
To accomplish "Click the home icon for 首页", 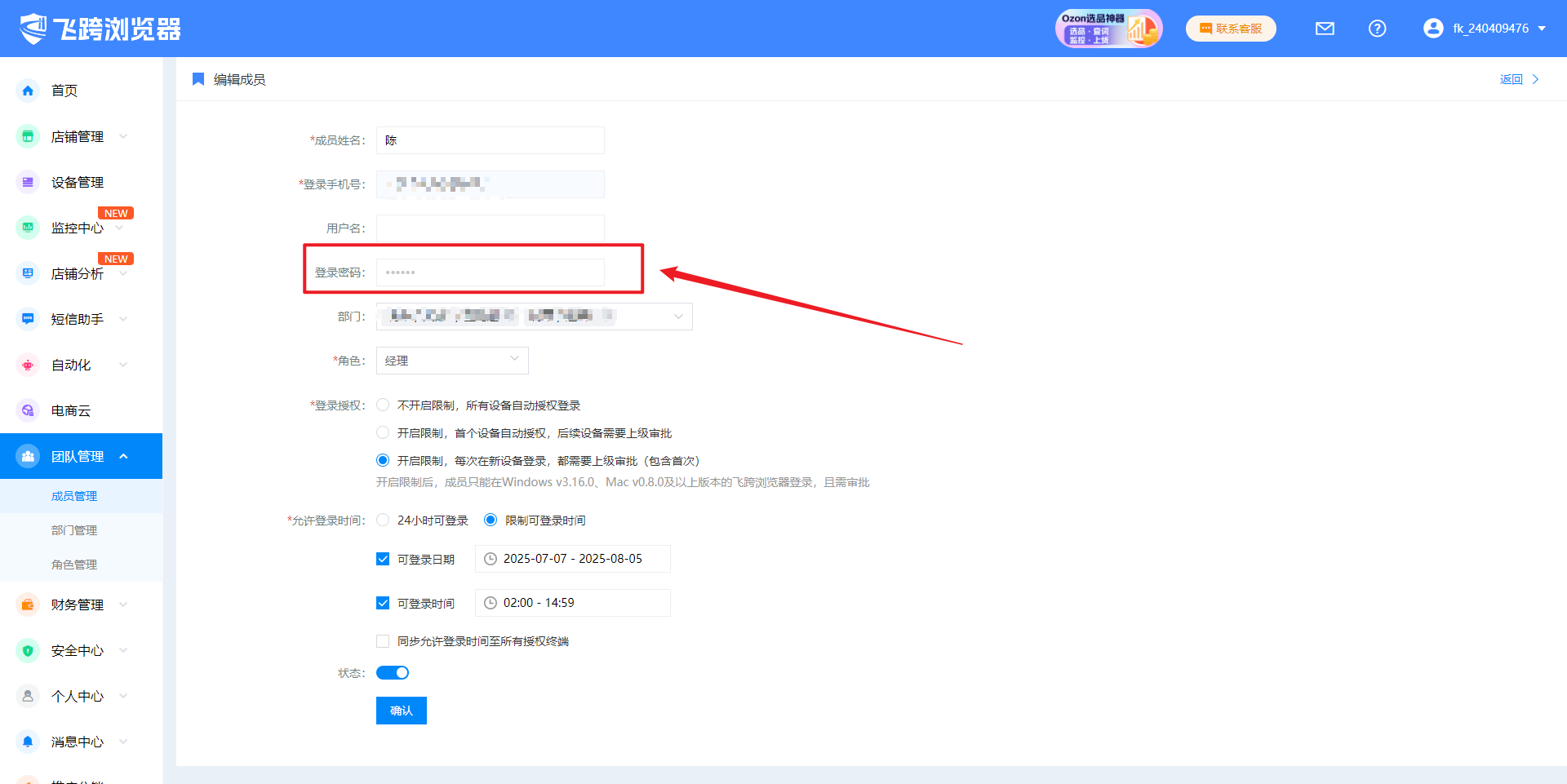I will pos(28,91).
